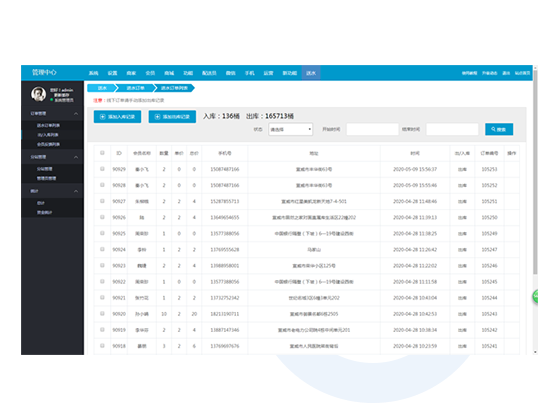
Task: Open the second submenu link under the first sidebar section
Action: point(48,135)
